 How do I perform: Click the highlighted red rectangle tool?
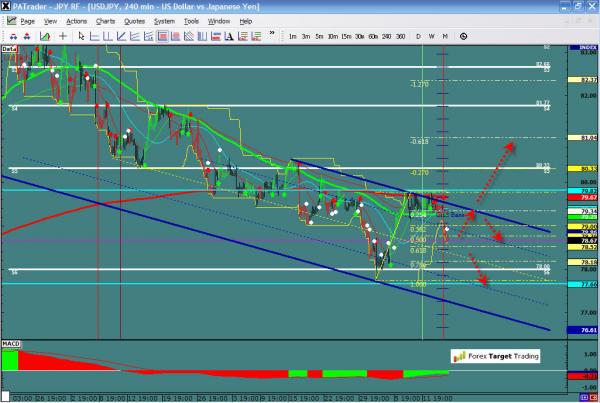163,36
